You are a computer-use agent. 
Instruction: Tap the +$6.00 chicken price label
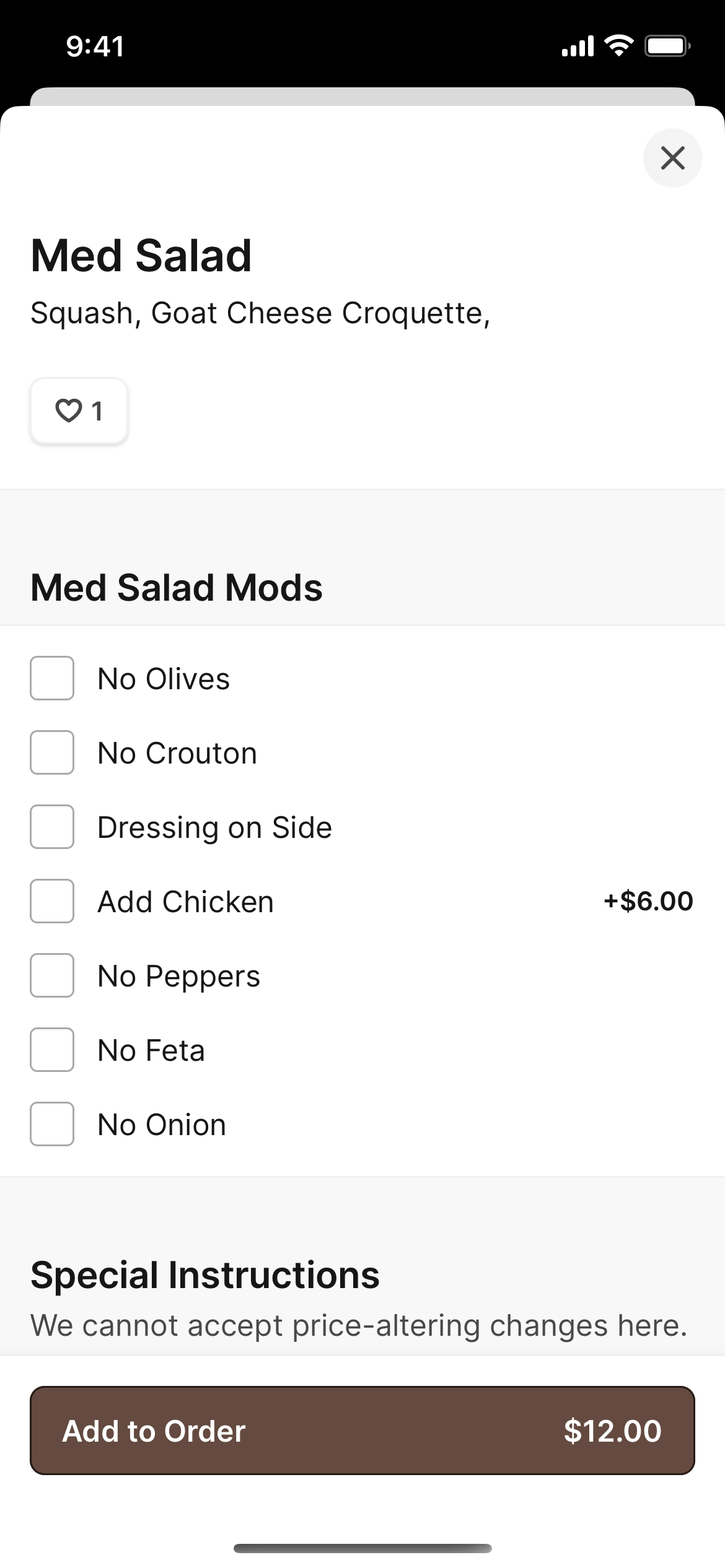(x=648, y=901)
